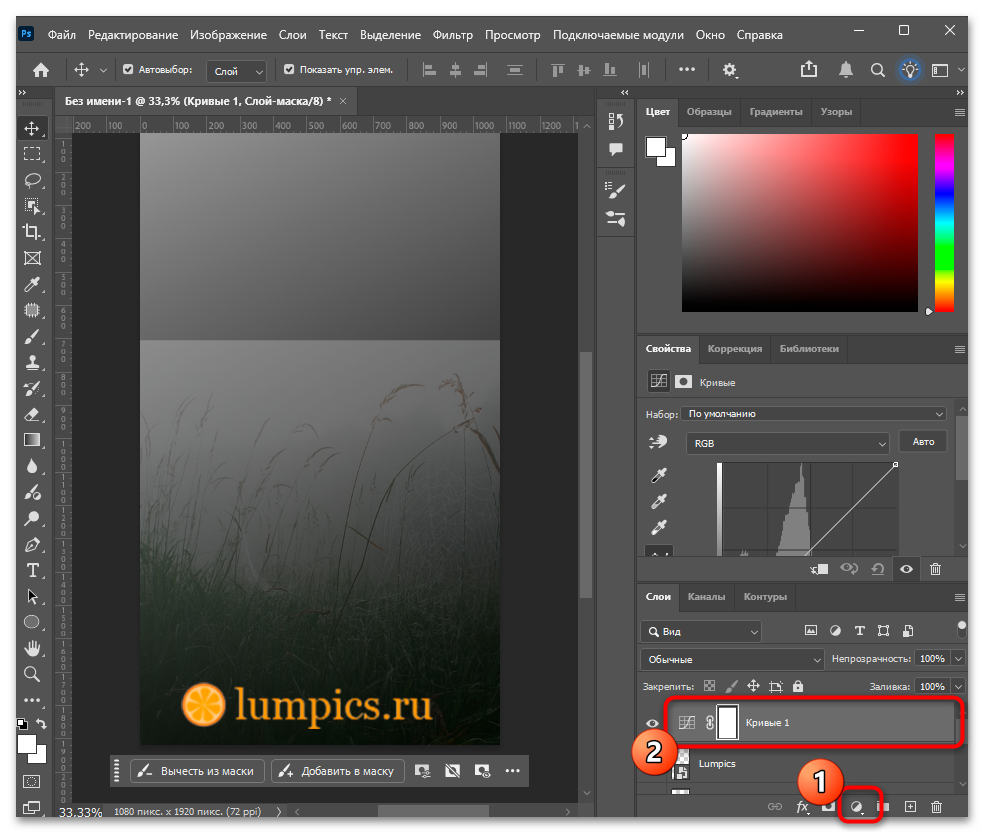This screenshot has height=833, width=984.
Task: Select the Move tool in the toolbar
Action: click(x=32, y=129)
